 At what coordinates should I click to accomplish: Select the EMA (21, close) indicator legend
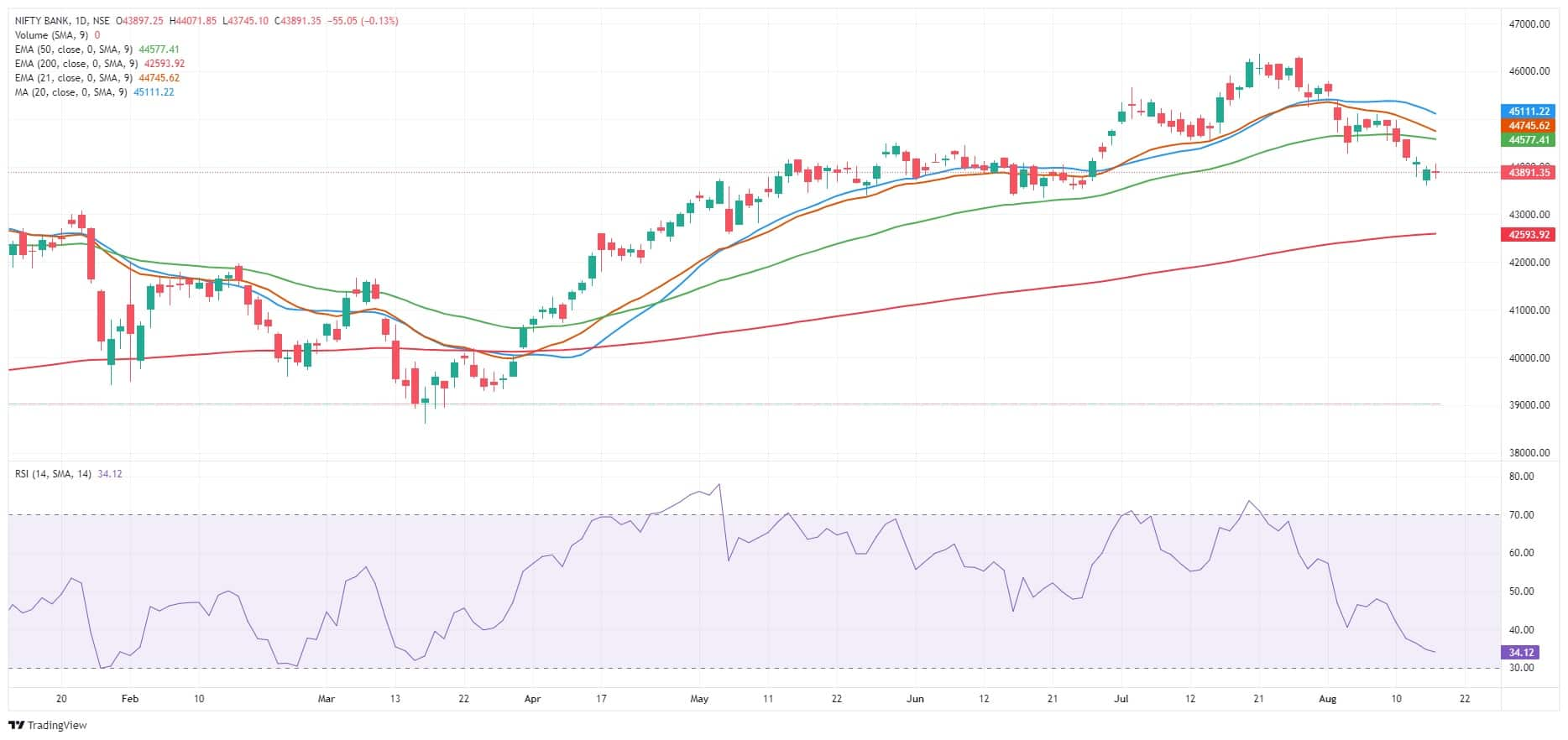point(75,78)
